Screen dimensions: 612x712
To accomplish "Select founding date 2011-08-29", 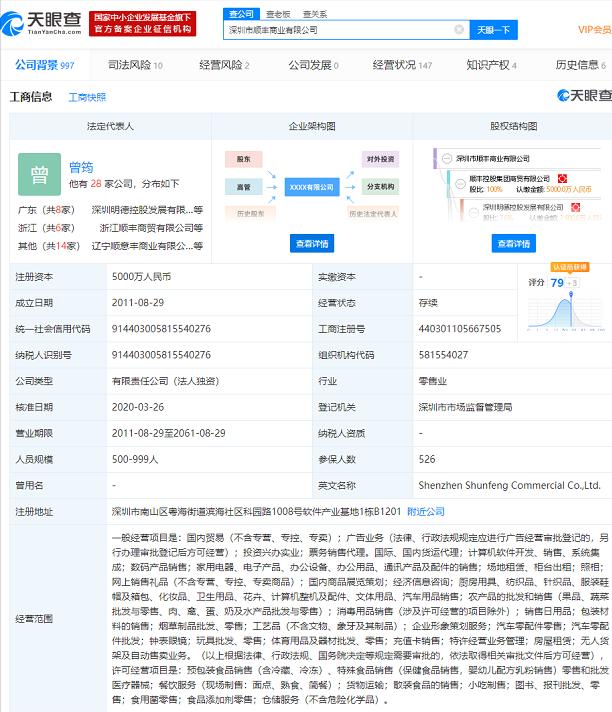I will click(138, 303).
